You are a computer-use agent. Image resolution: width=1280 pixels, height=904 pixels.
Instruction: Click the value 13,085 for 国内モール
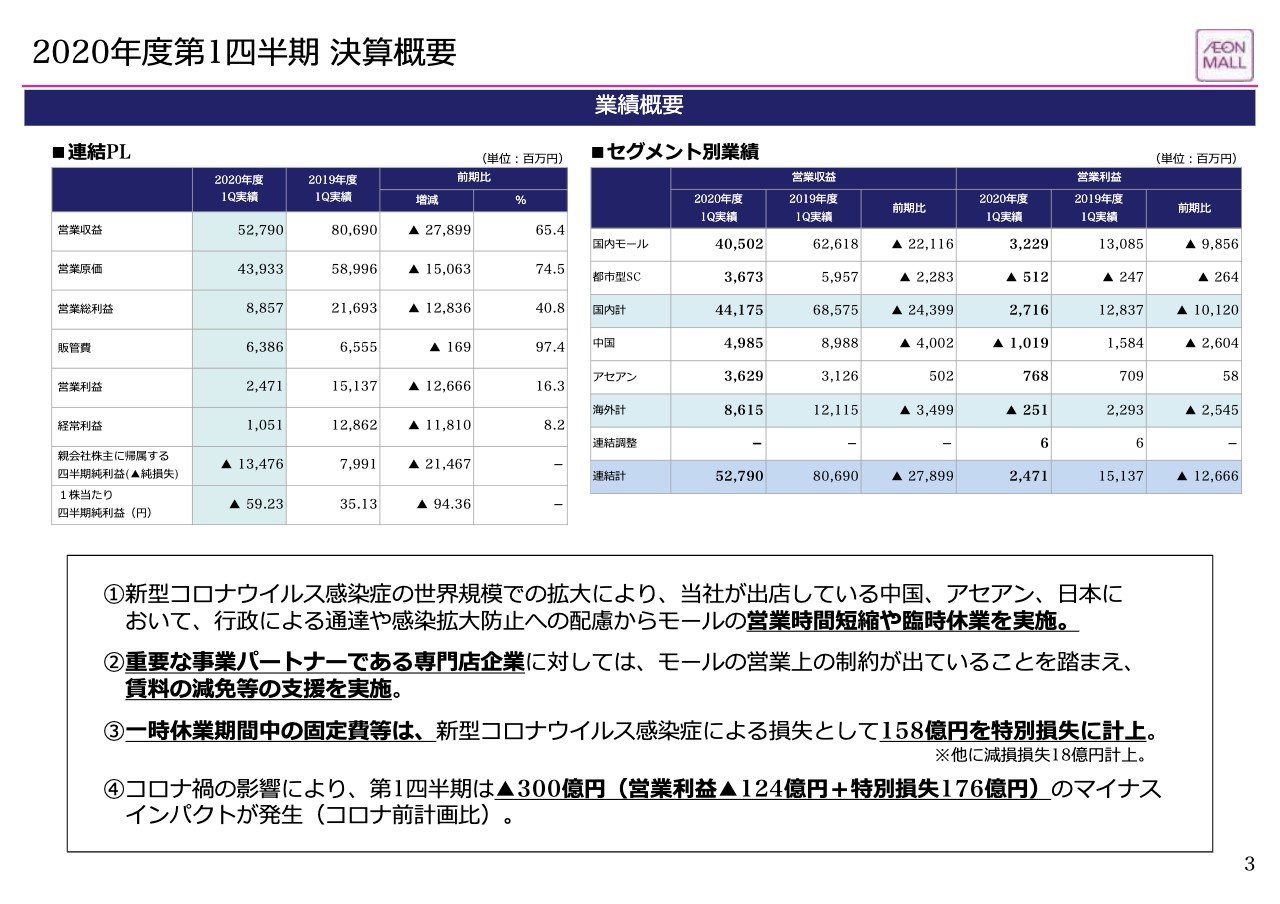[1122, 244]
